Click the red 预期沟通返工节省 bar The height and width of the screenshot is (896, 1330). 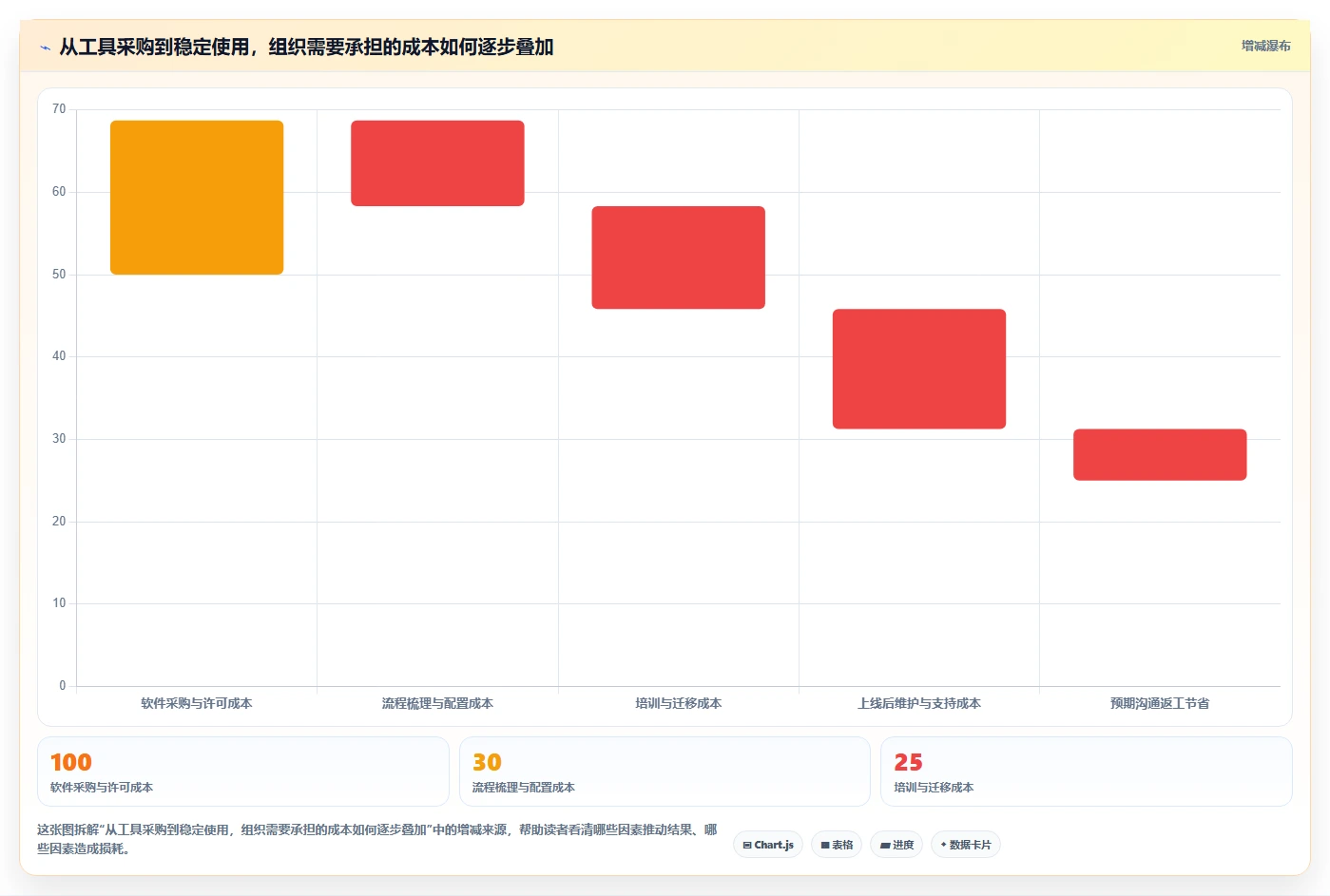point(1160,455)
